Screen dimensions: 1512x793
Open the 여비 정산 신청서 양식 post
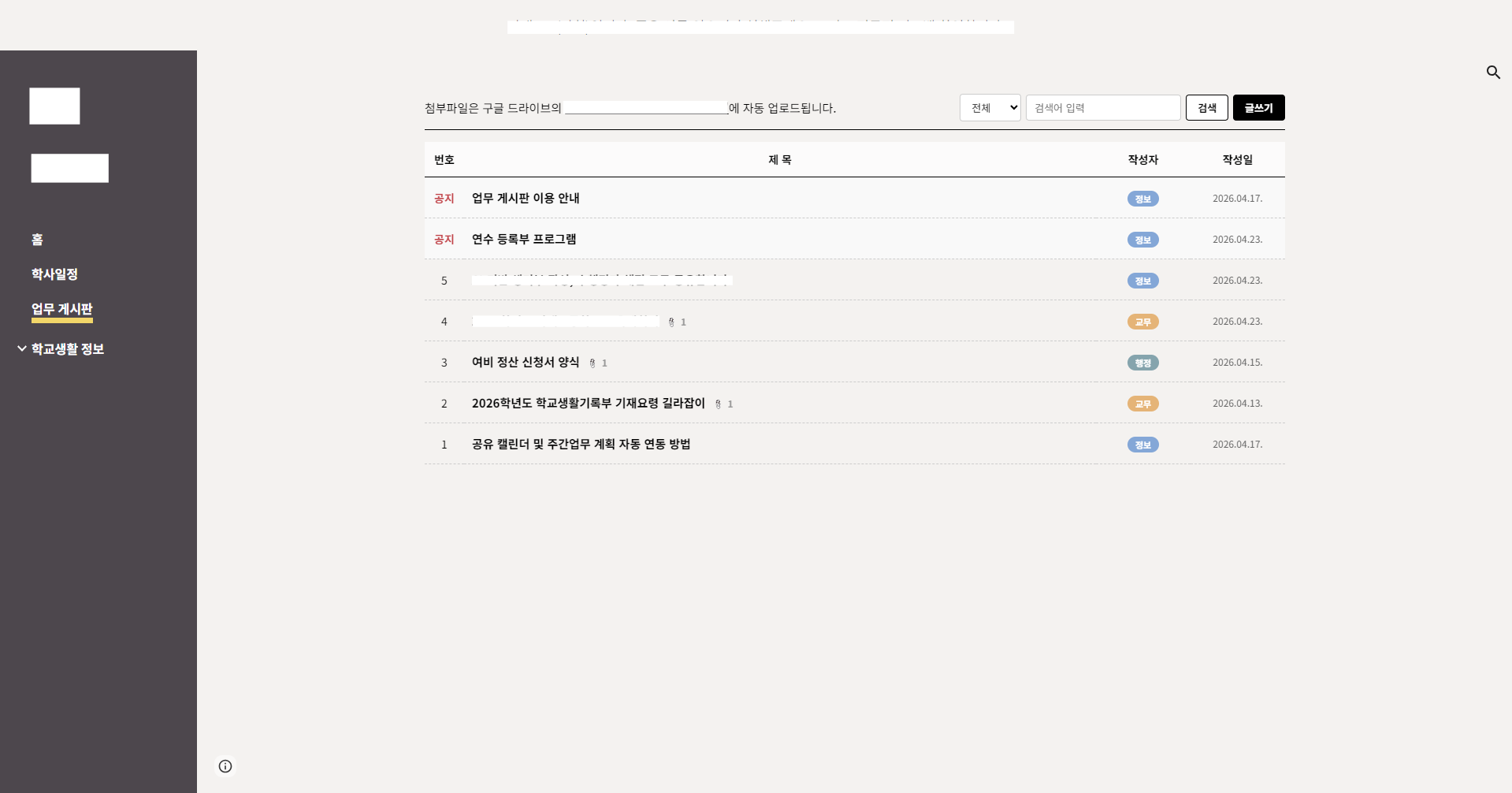coord(526,363)
